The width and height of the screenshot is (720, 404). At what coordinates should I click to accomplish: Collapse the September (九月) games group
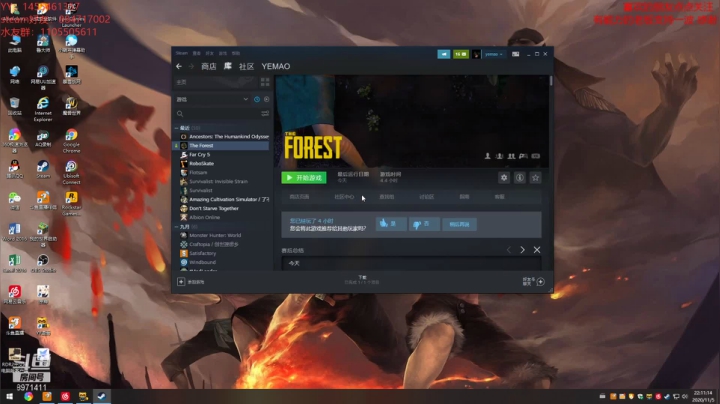[177, 227]
